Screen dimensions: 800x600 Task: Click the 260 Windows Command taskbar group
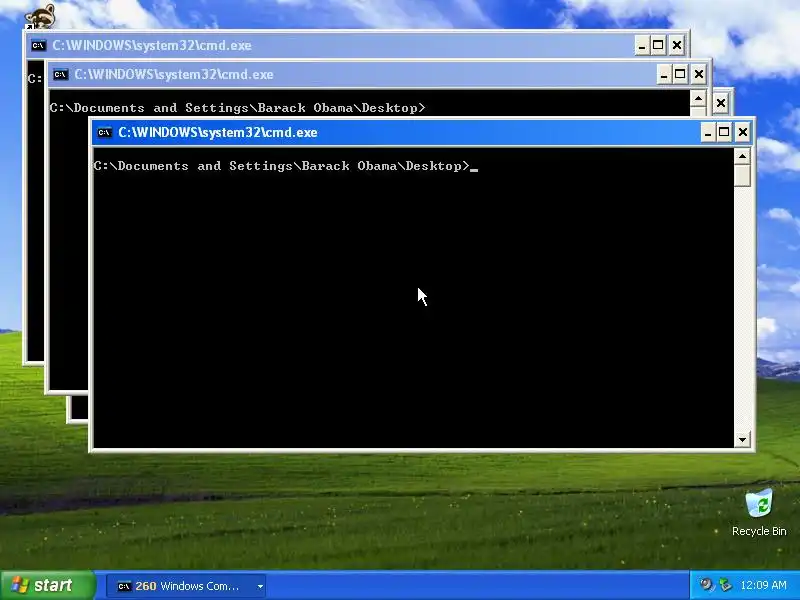tap(186, 586)
